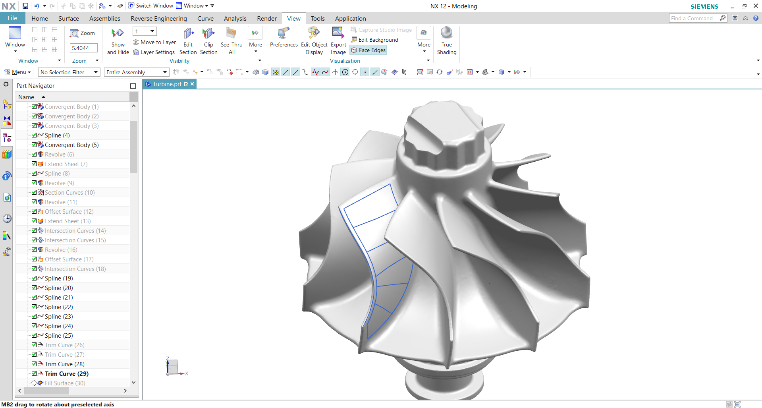Click the zoom scale input field
Screen dimensions: 762x408
(84, 48)
